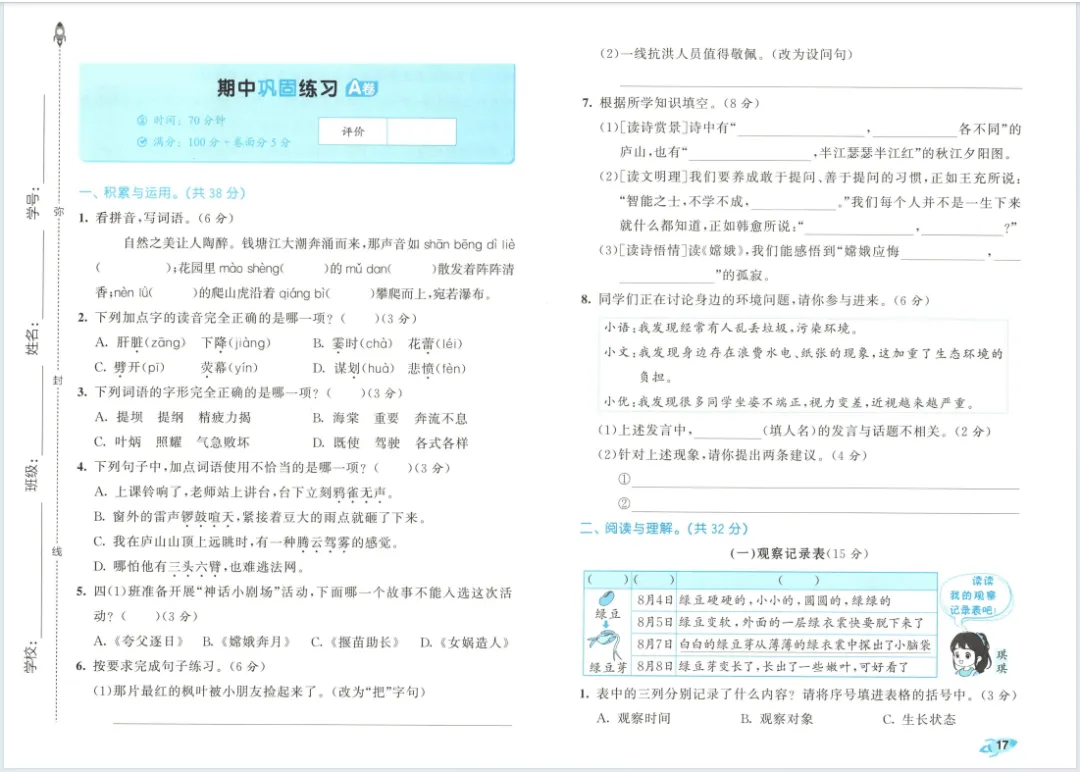Viewport: 1080px width, 772px height.
Task: Click question "1. 看拼音,写词语。(6 分)"
Action: (156, 218)
